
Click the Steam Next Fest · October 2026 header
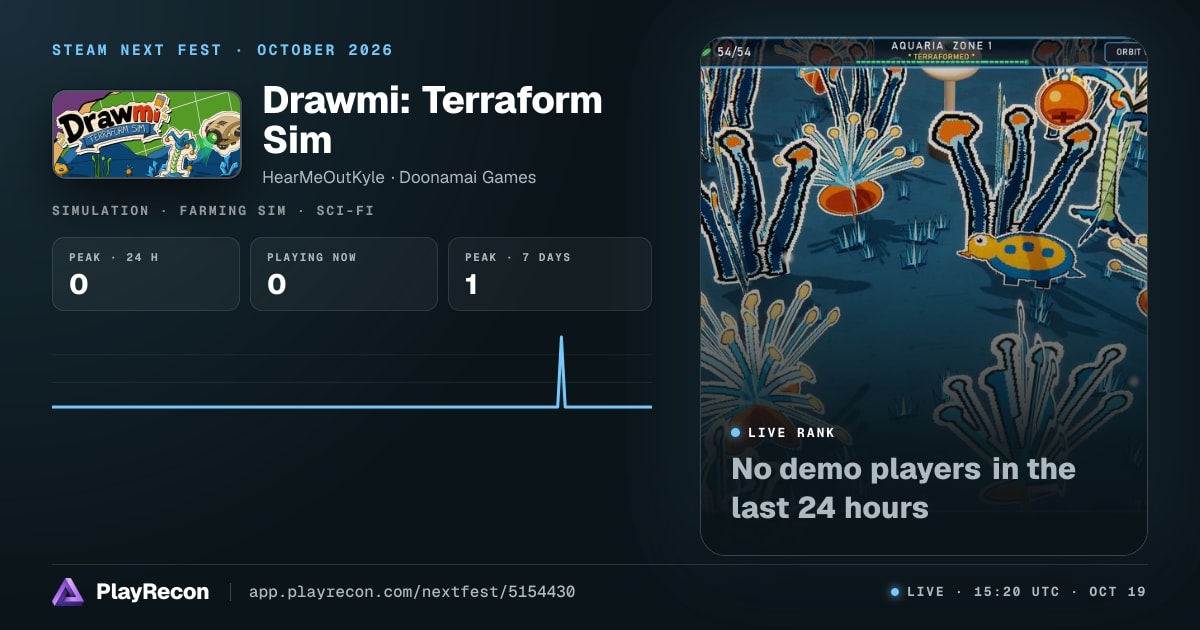click(x=223, y=50)
